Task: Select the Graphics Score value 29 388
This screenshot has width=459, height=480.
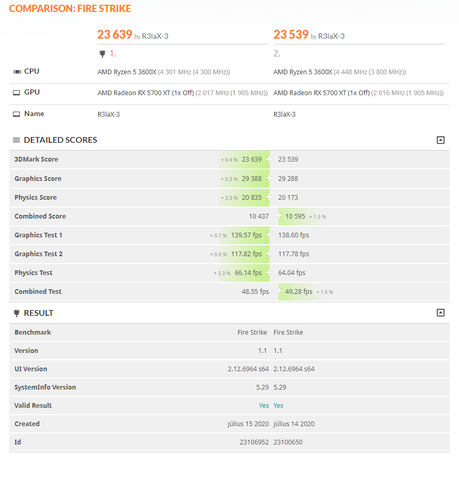Action: point(252,179)
